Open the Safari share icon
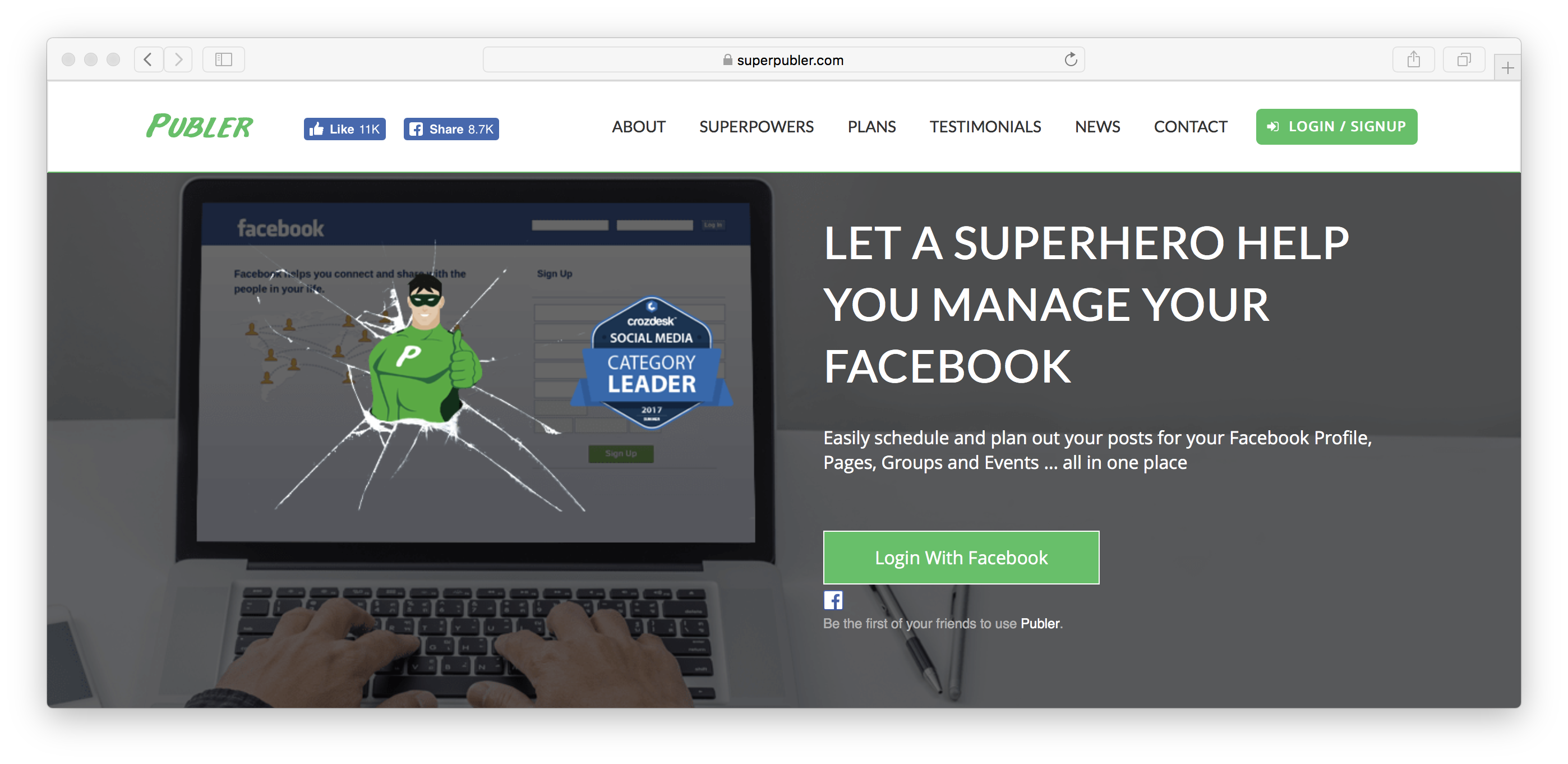Image resolution: width=1568 pixels, height=764 pixels. tap(1413, 59)
